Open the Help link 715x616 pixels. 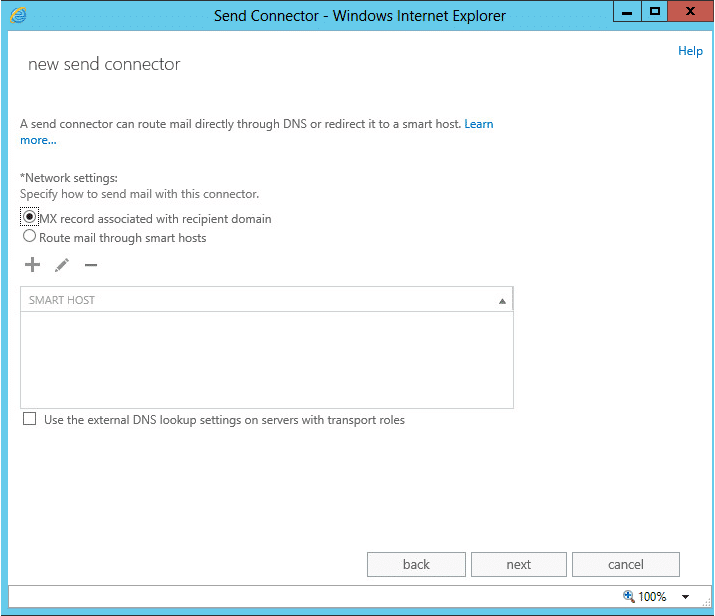690,51
